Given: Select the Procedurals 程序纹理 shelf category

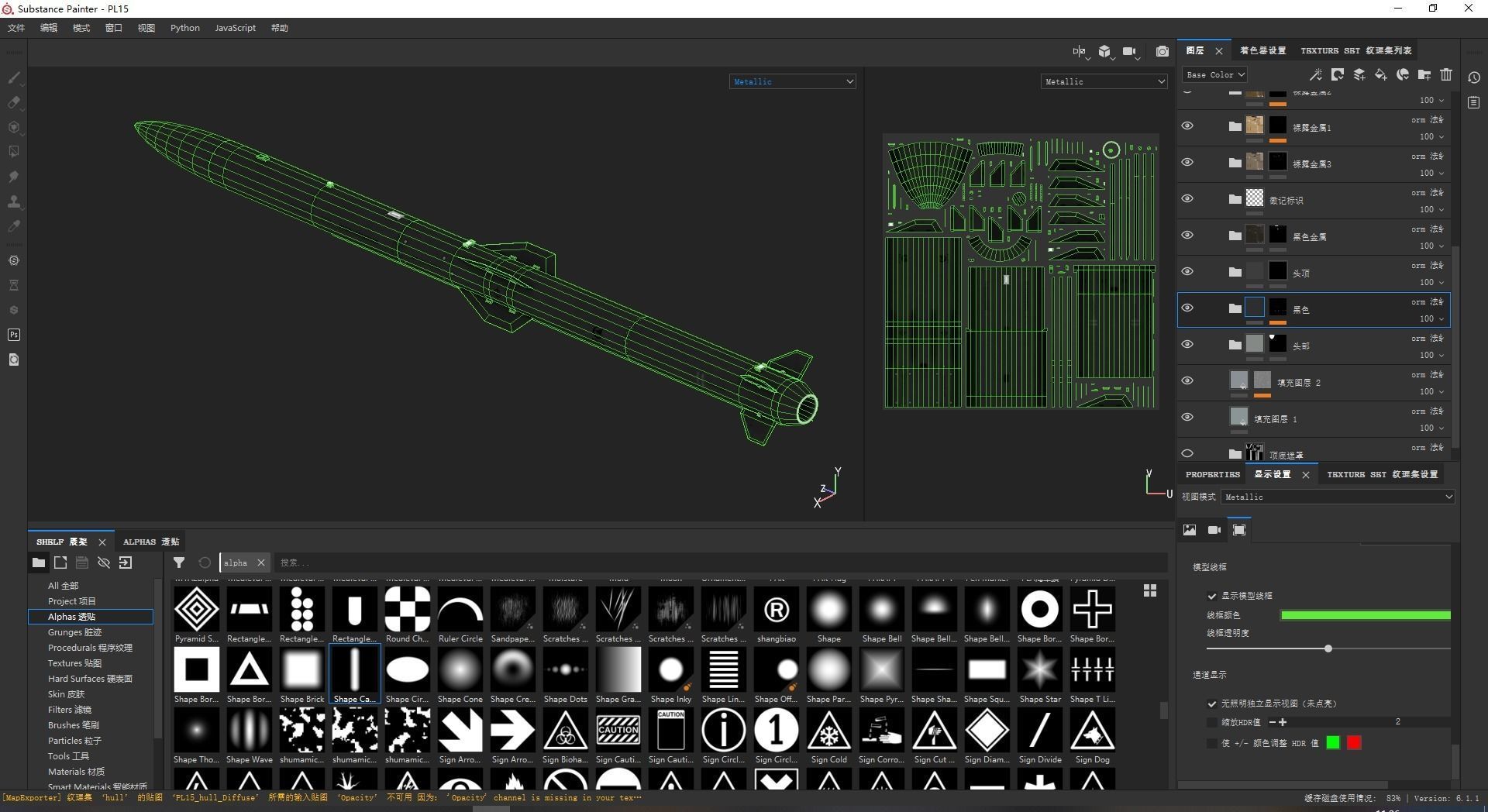Looking at the screenshot, I should tap(90, 648).
